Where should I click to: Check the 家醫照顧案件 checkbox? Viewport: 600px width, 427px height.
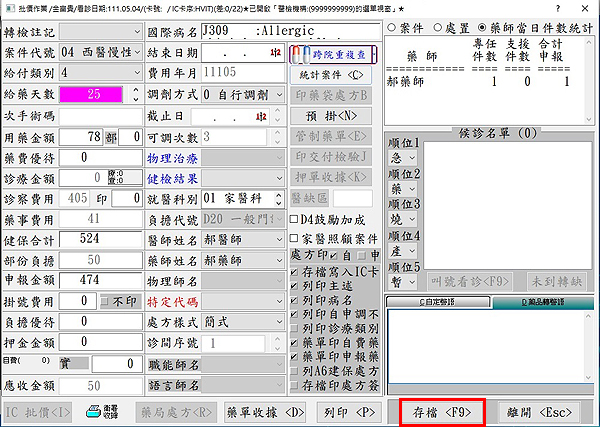294,238
